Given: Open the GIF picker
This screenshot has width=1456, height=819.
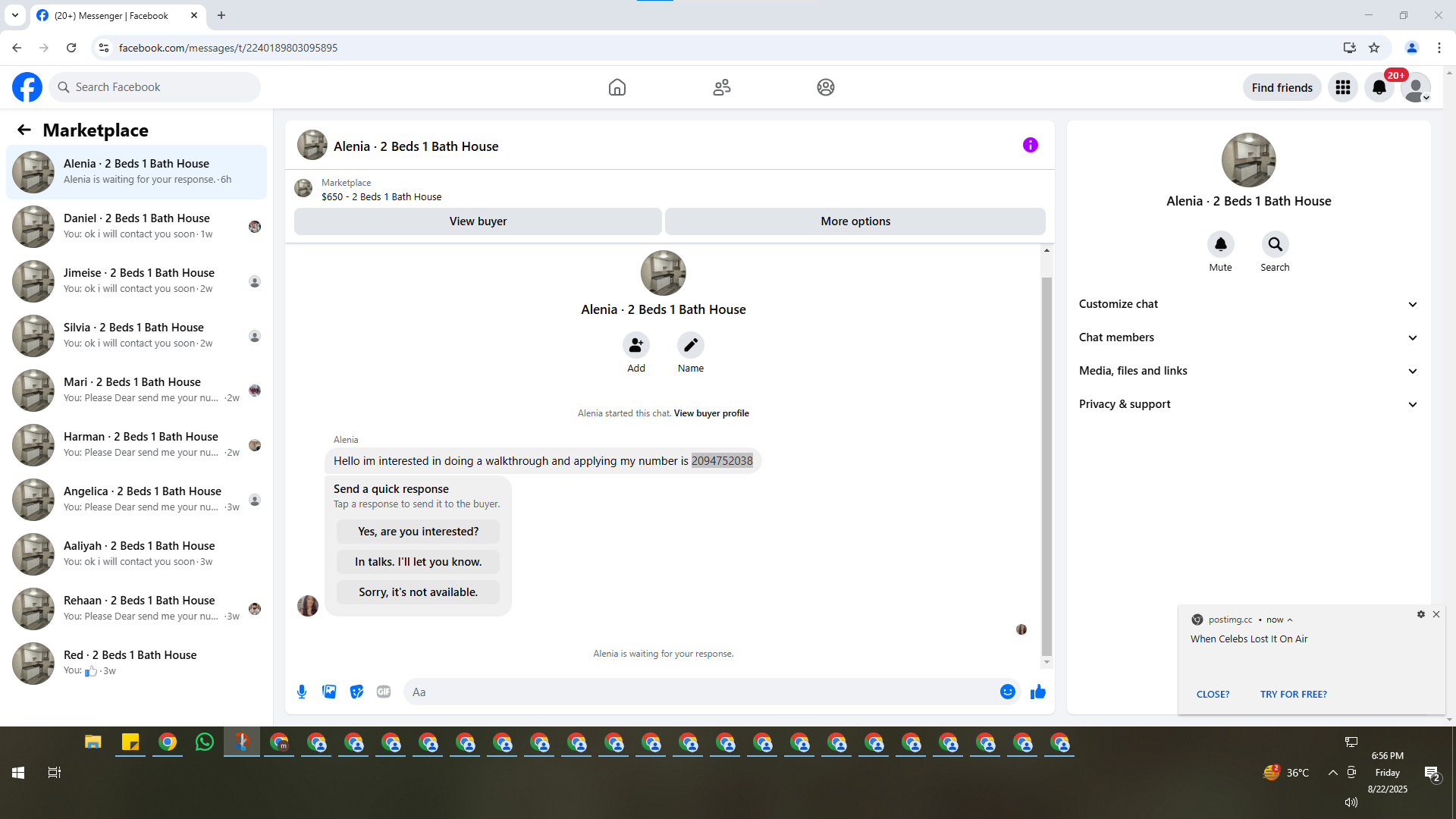Looking at the screenshot, I should point(384,692).
